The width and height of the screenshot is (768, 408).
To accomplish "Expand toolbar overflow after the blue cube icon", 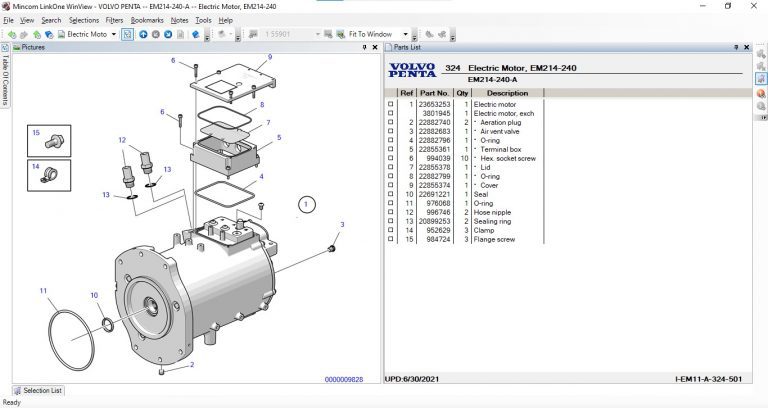I will (207, 36).
